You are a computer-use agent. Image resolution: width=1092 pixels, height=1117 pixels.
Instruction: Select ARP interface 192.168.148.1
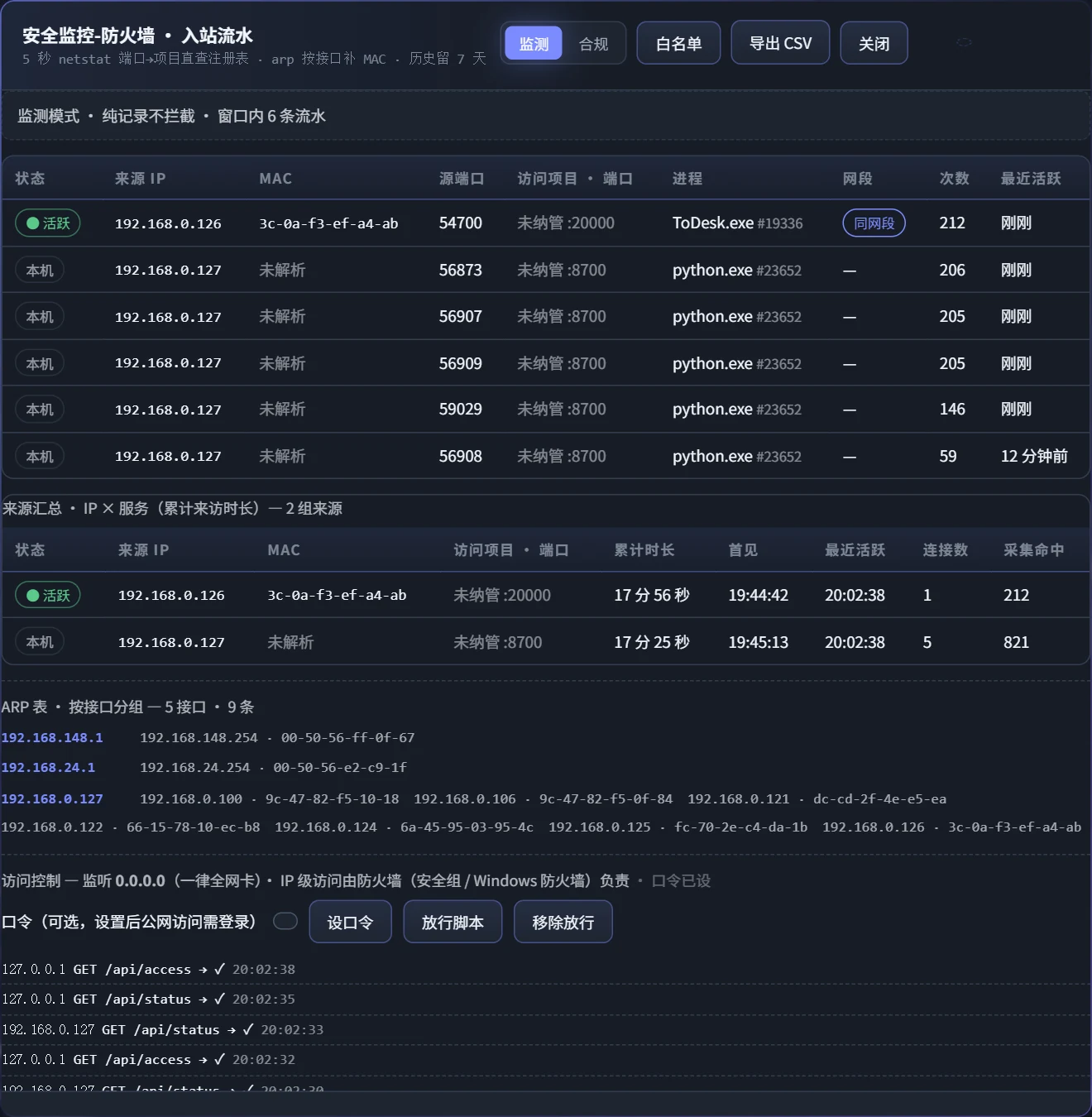[52, 737]
